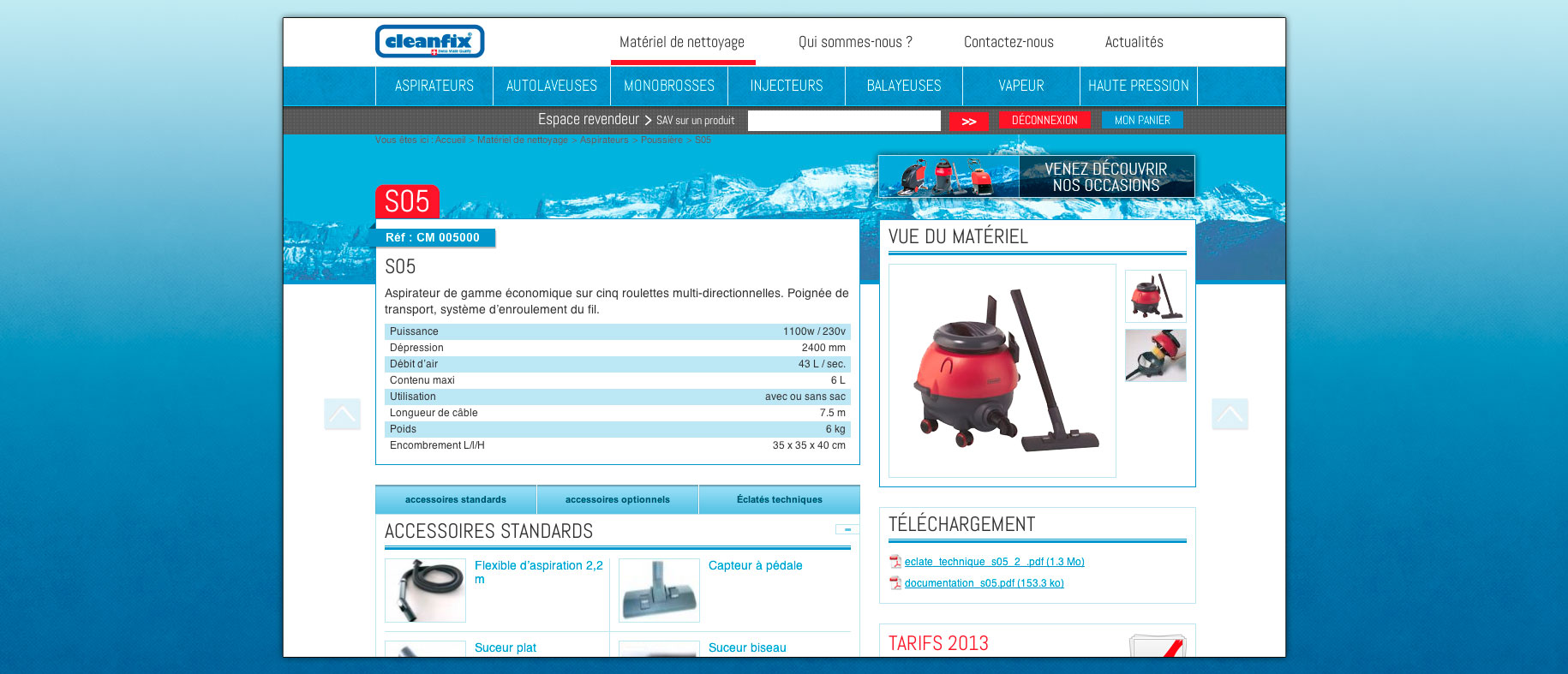The image size is (1568, 674).
Task: Click the Débit d'air value 43 L / sec.
Action: click(822, 364)
